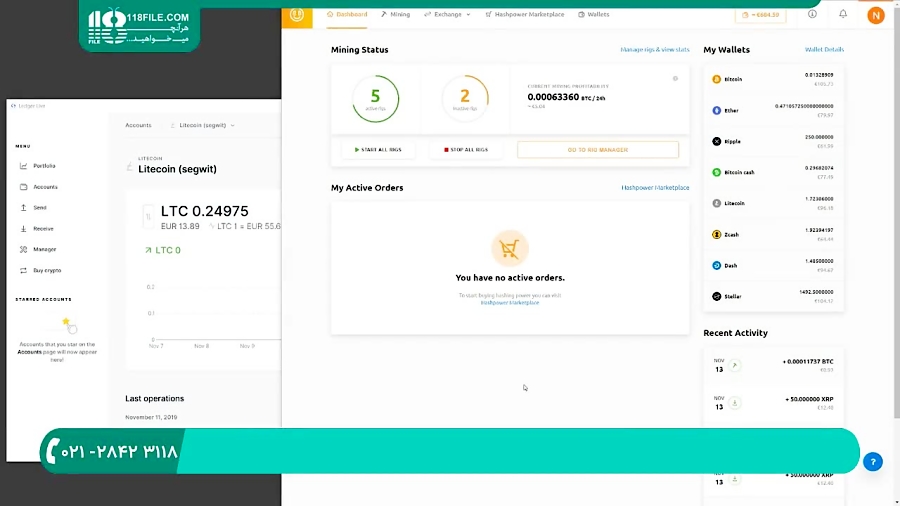Click the Accounts breadcrumb in Ledger Live
The height and width of the screenshot is (506, 900).
[x=138, y=125]
